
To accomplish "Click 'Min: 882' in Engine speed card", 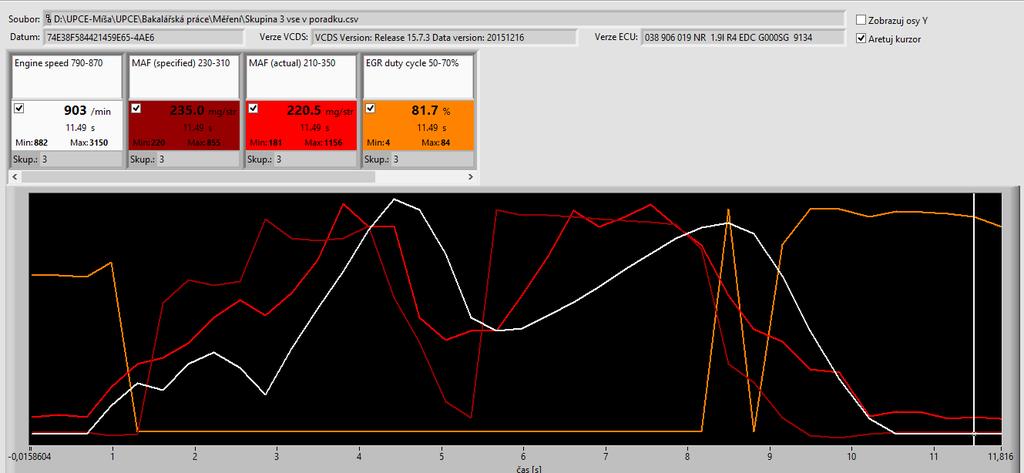I will pyautogui.click(x=33, y=142).
